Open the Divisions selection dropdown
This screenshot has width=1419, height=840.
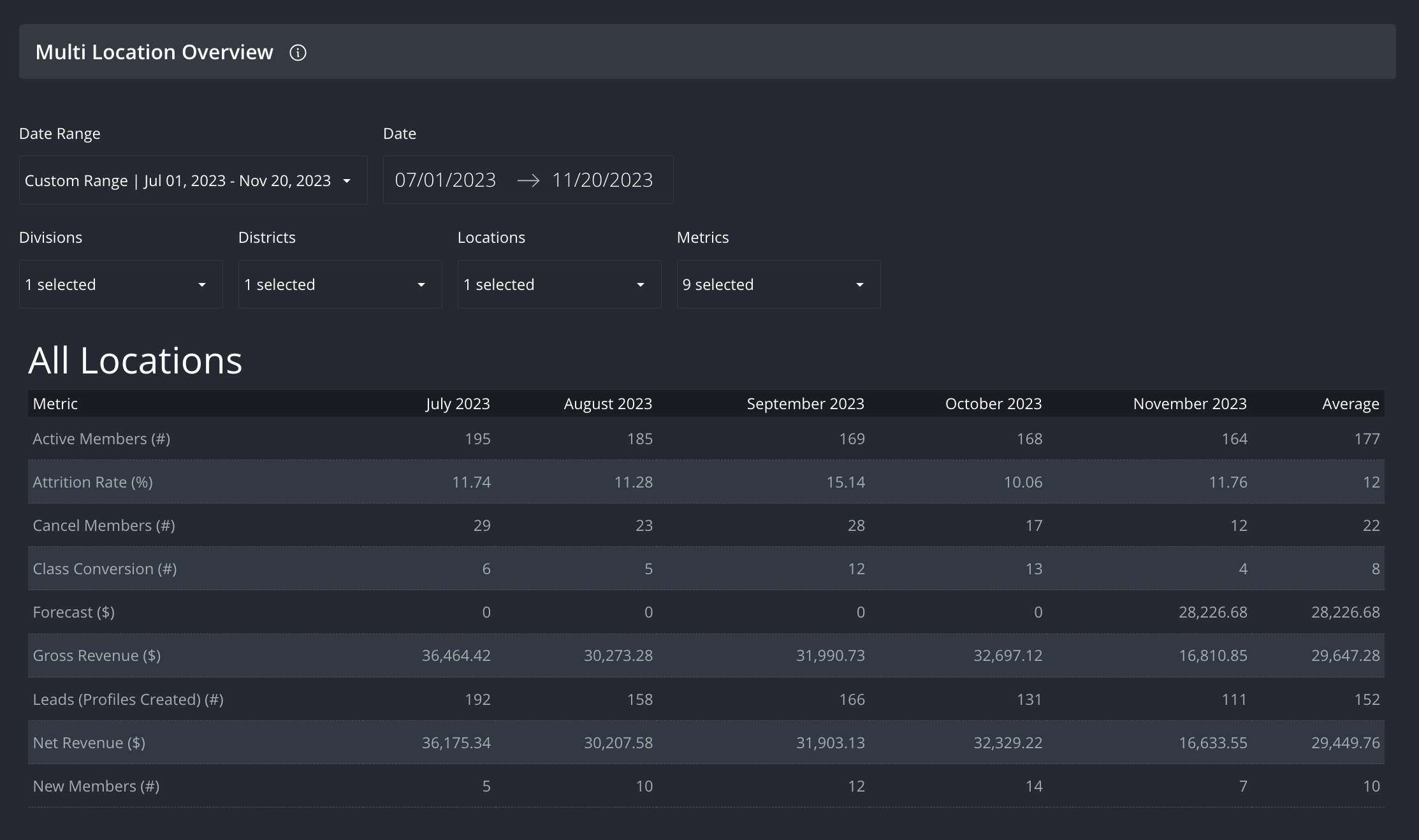[x=120, y=284]
